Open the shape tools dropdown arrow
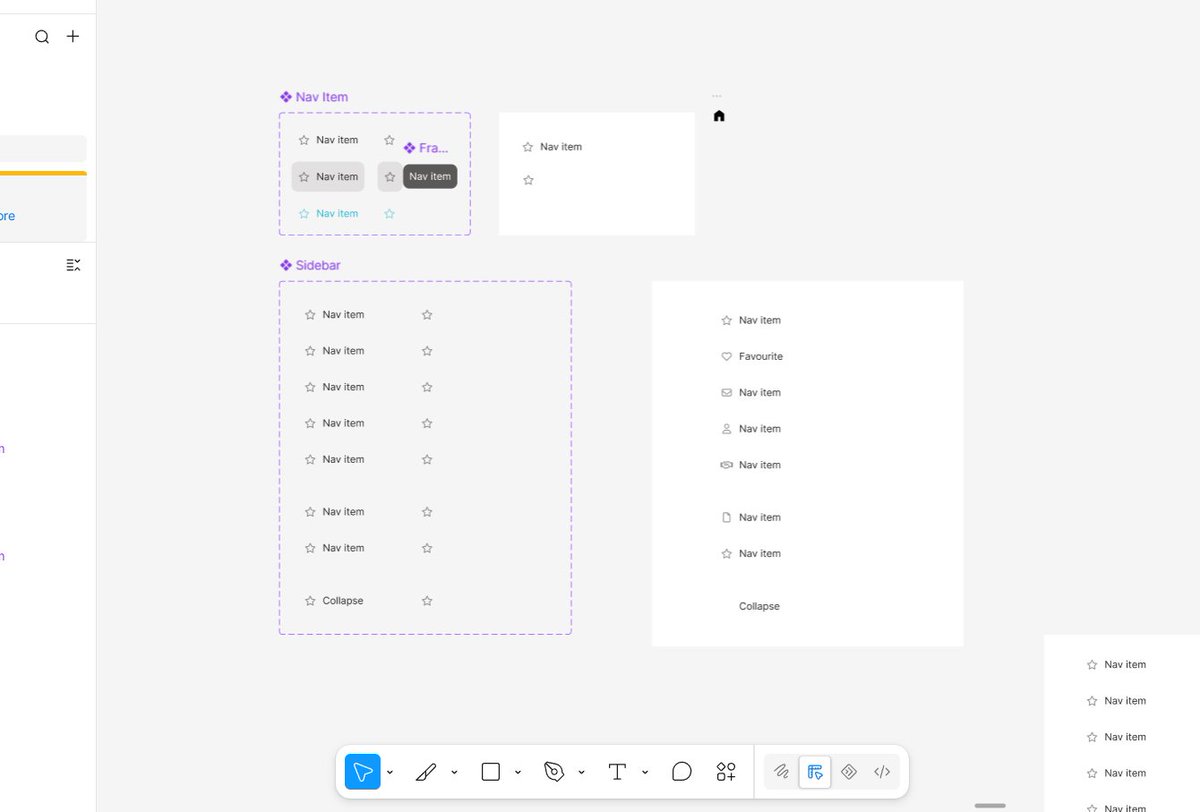The width and height of the screenshot is (1200, 812). pos(517,772)
